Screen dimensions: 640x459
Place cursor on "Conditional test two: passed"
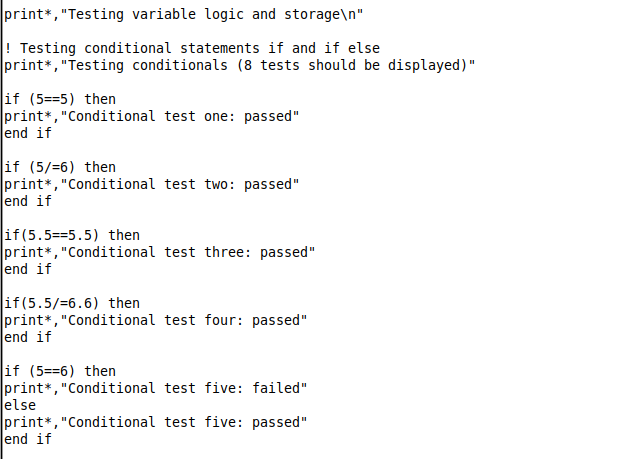[152, 184]
